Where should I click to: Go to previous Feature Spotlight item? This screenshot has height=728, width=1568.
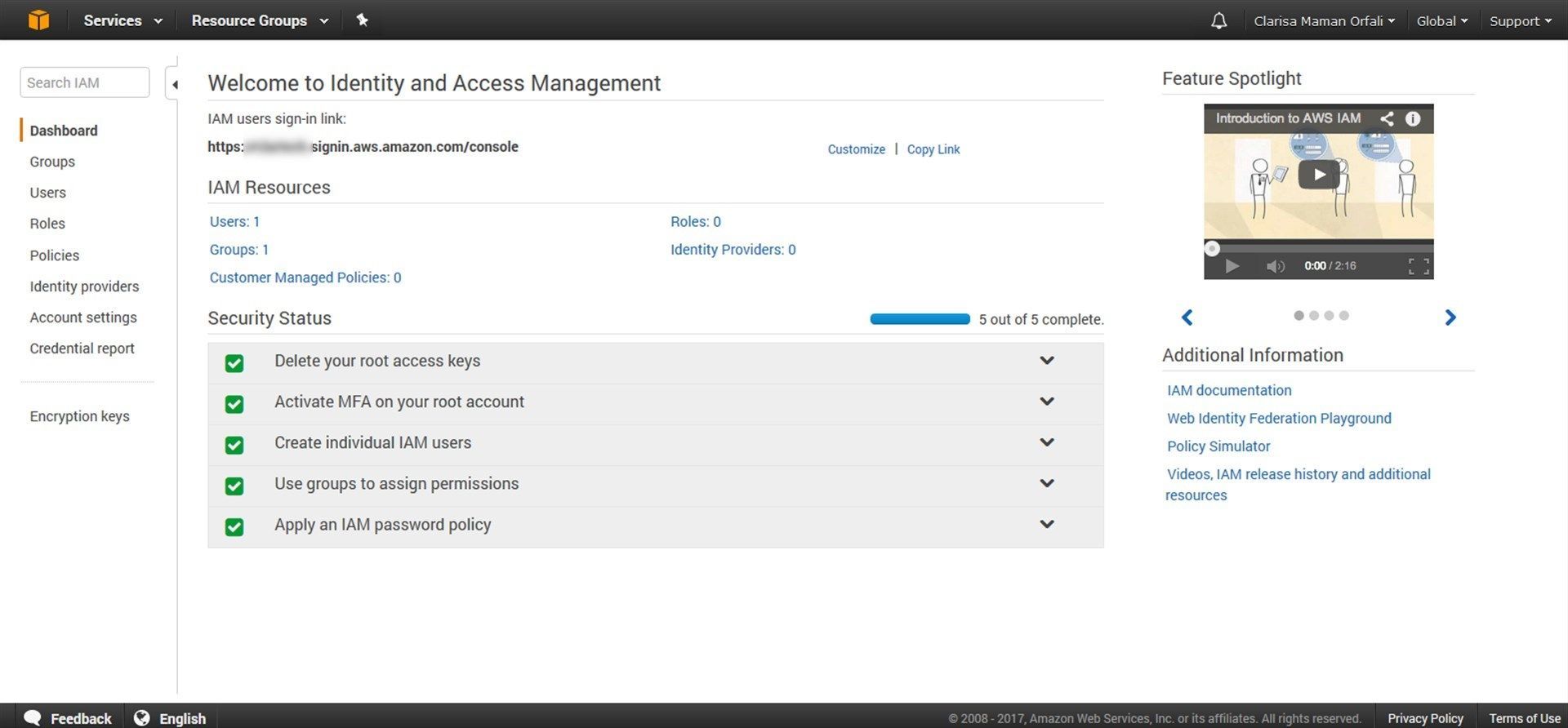(1187, 317)
